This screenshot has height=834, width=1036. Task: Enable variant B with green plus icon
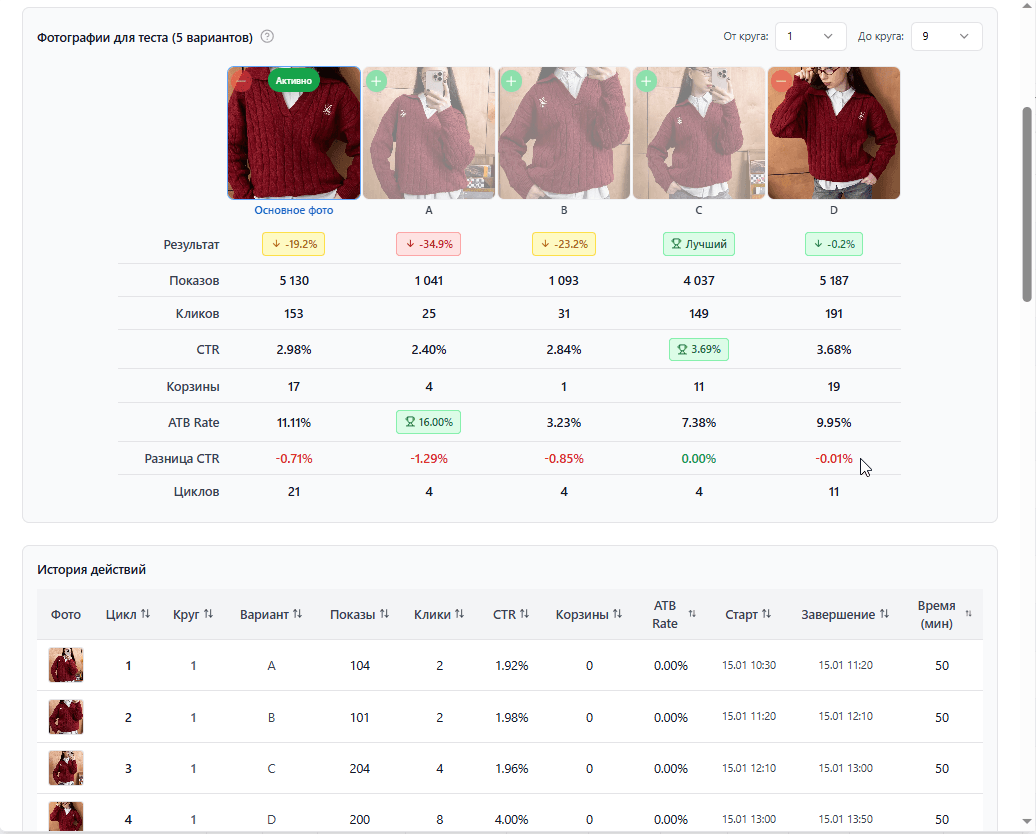(x=511, y=81)
